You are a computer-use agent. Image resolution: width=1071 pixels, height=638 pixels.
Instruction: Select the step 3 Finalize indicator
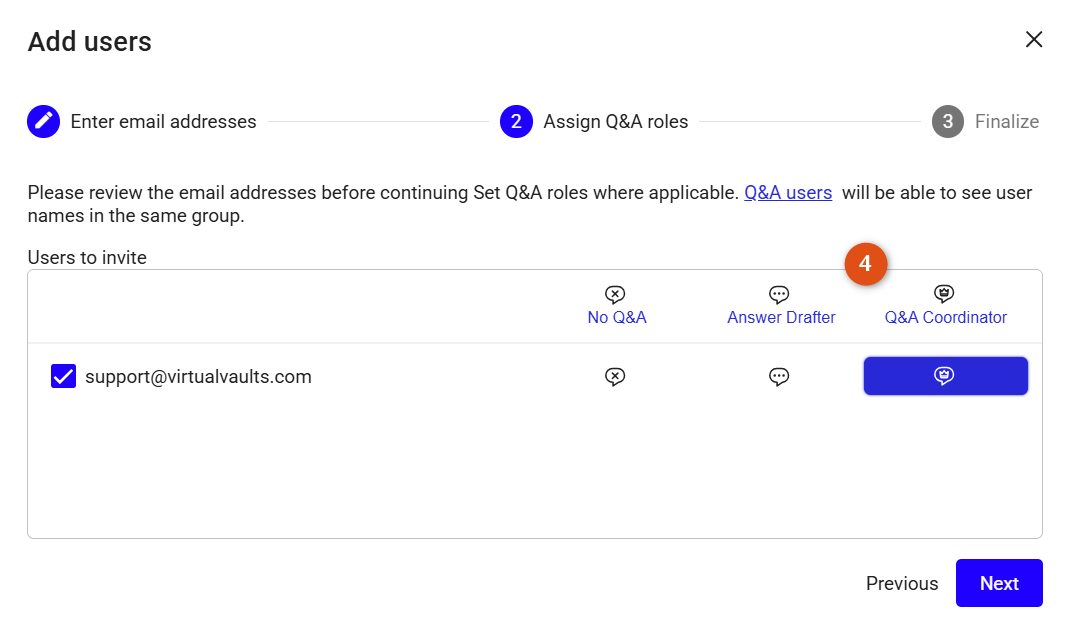[x=947, y=122]
